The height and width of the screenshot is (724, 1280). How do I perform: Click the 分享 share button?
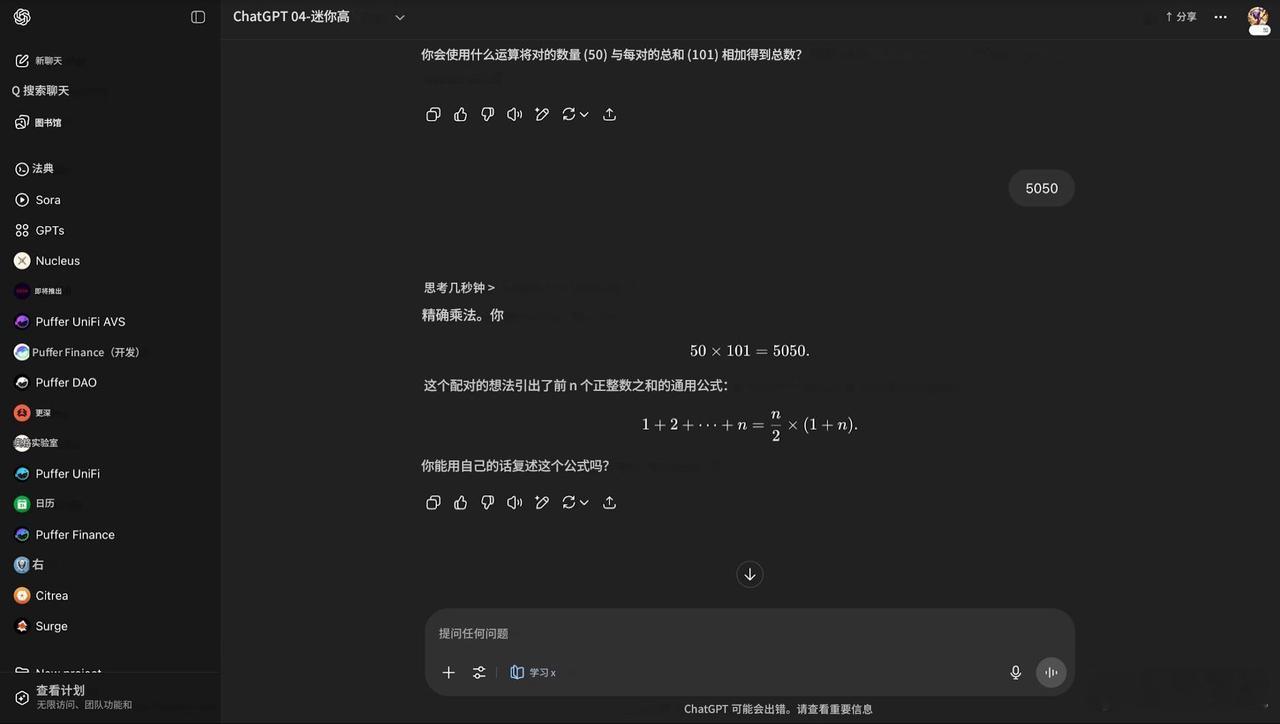click(x=1181, y=17)
